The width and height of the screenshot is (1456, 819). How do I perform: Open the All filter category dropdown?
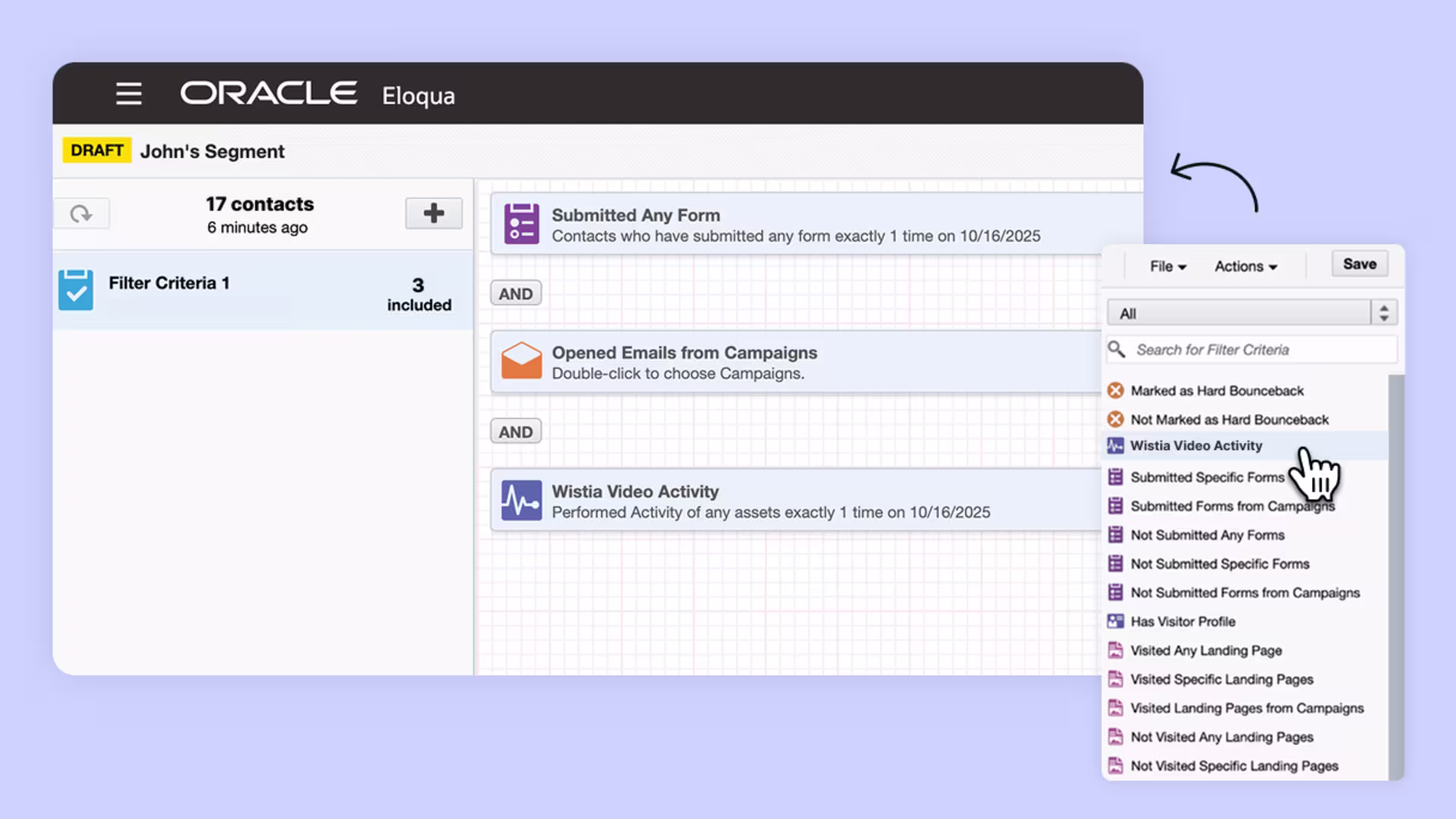(x=1384, y=312)
